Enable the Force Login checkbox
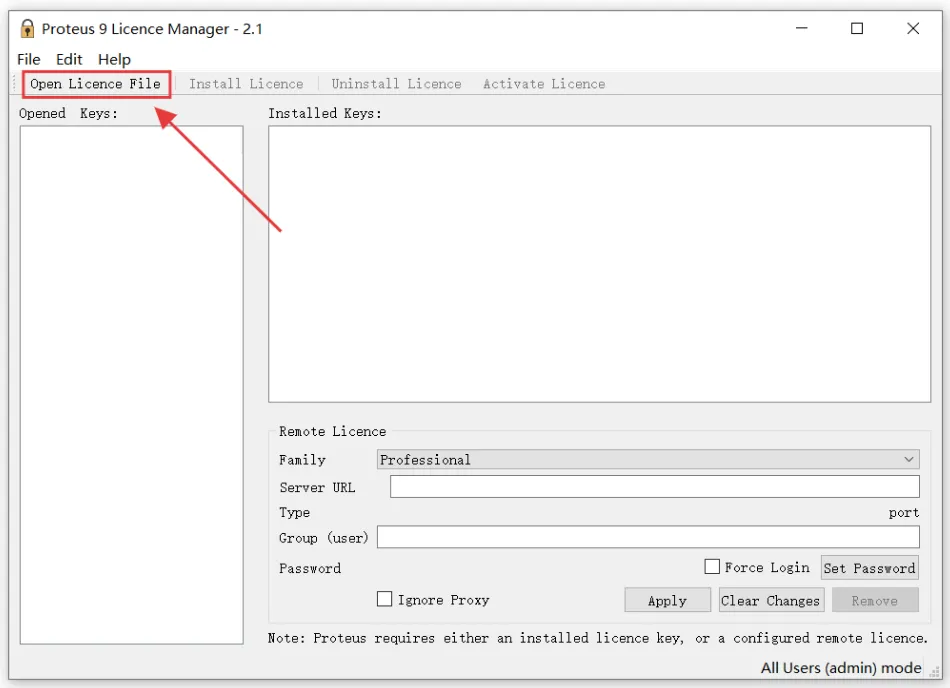 coord(712,566)
